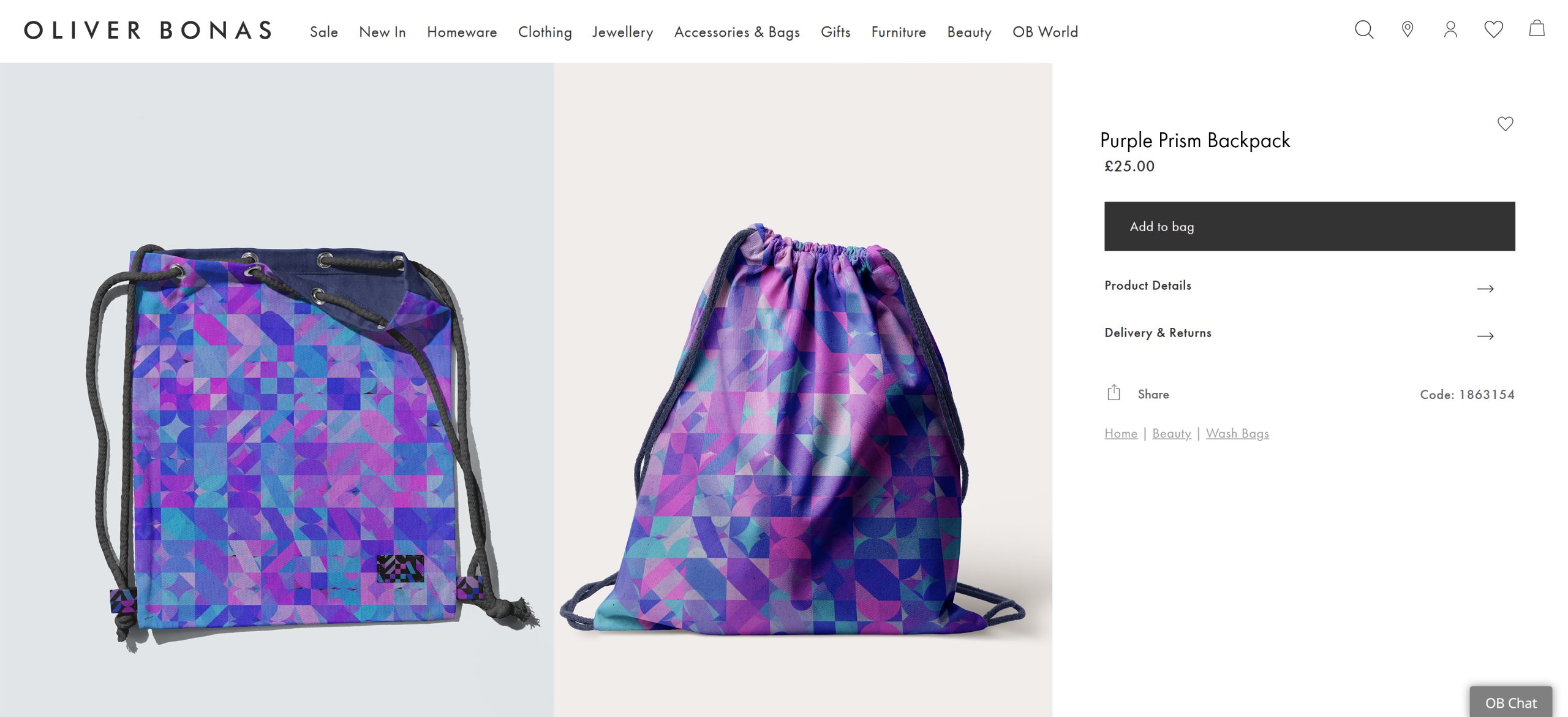Open the OB World menu

[1045, 32]
